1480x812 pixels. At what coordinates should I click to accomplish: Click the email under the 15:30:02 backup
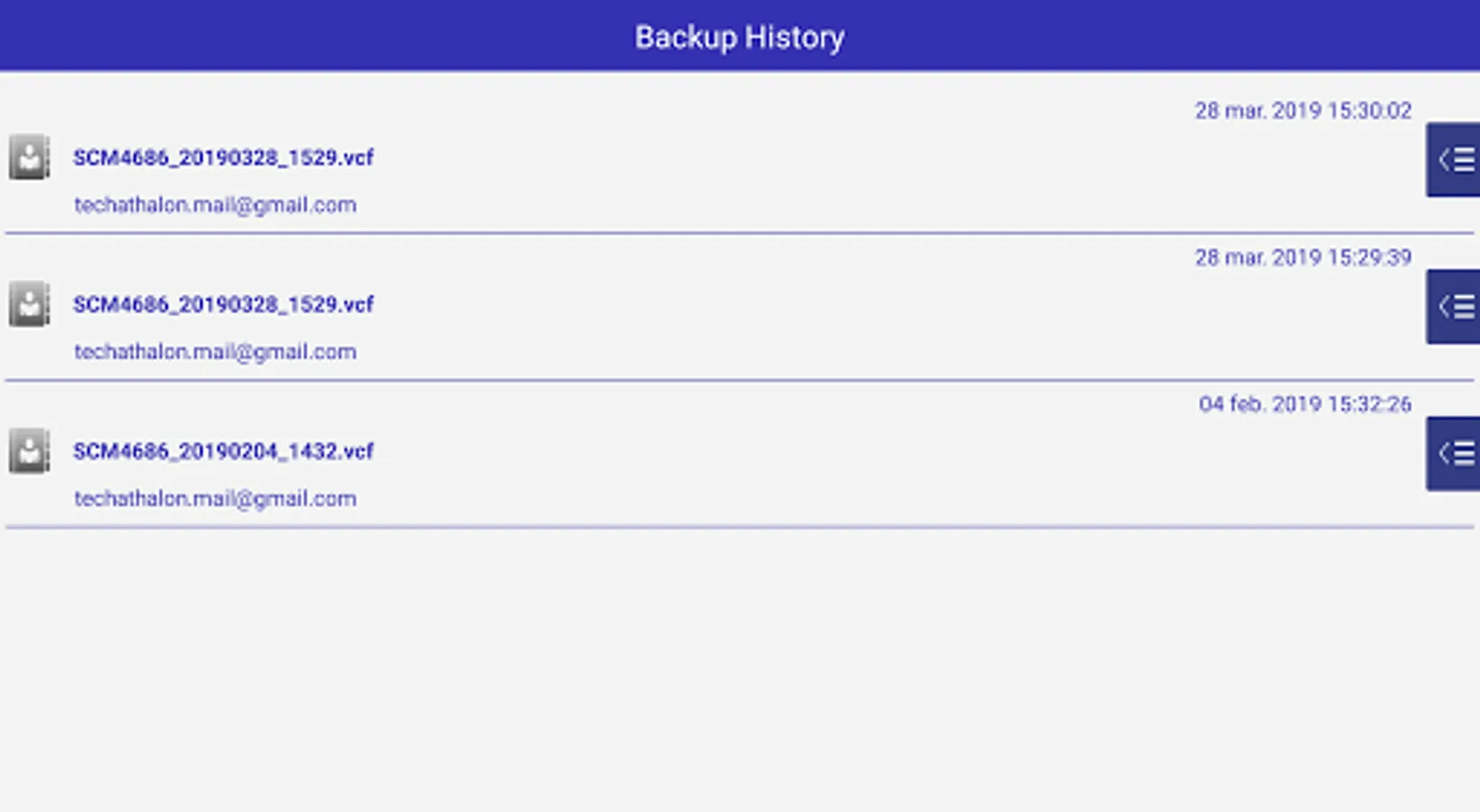pyautogui.click(x=215, y=205)
